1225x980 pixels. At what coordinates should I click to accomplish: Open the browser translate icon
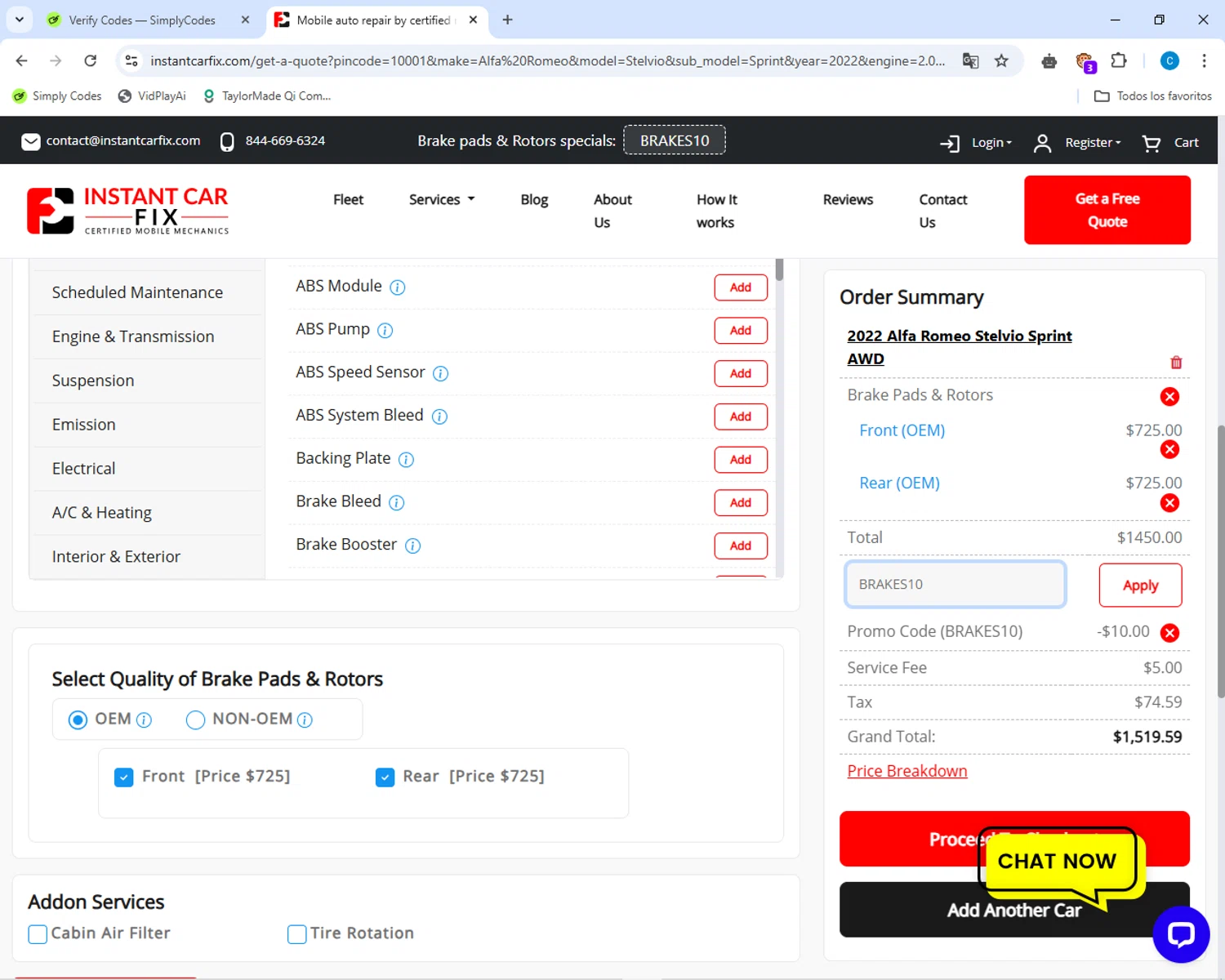pyautogui.click(x=970, y=61)
